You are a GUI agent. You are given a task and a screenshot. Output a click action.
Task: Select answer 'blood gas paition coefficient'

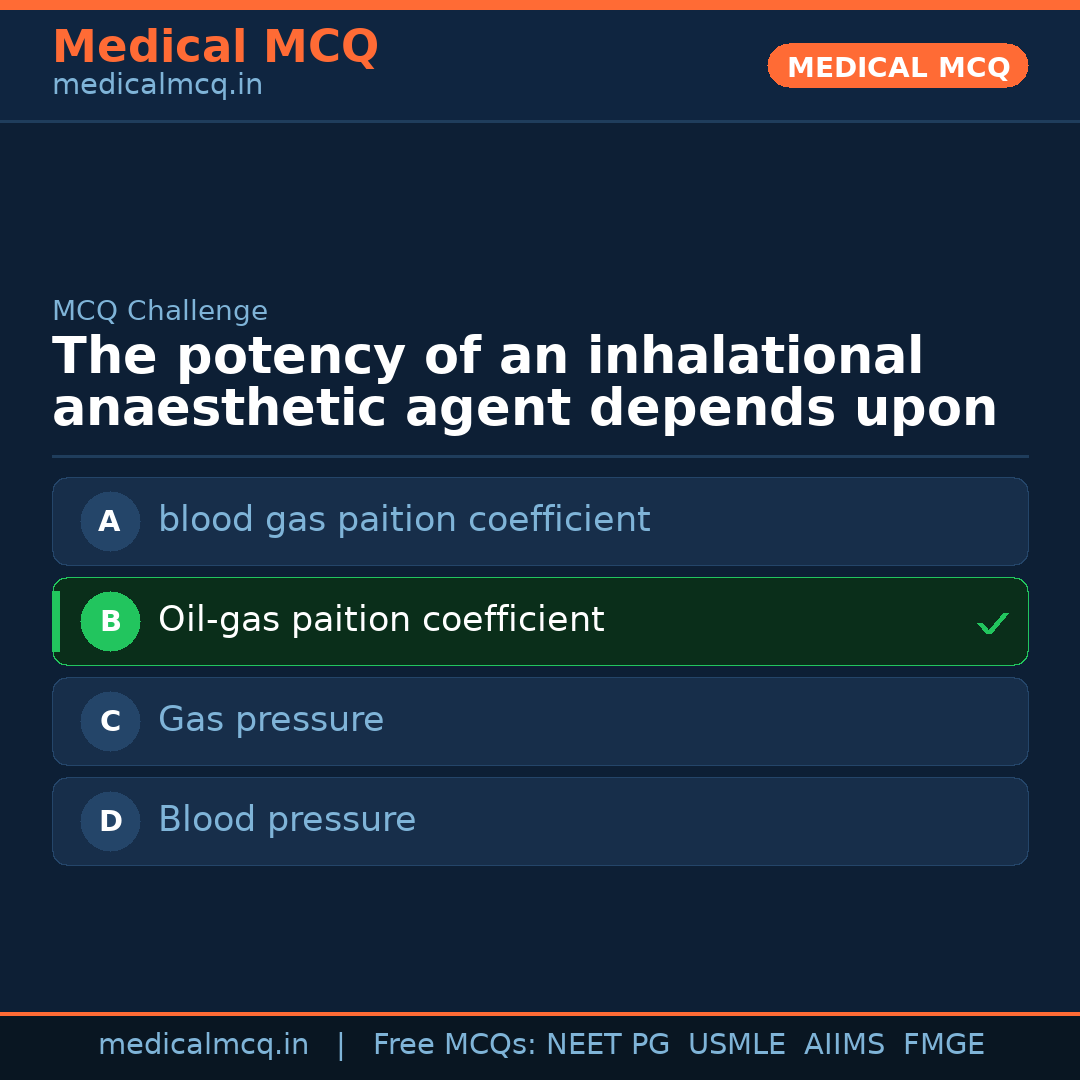pyautogui.click(x=404, y=520)
